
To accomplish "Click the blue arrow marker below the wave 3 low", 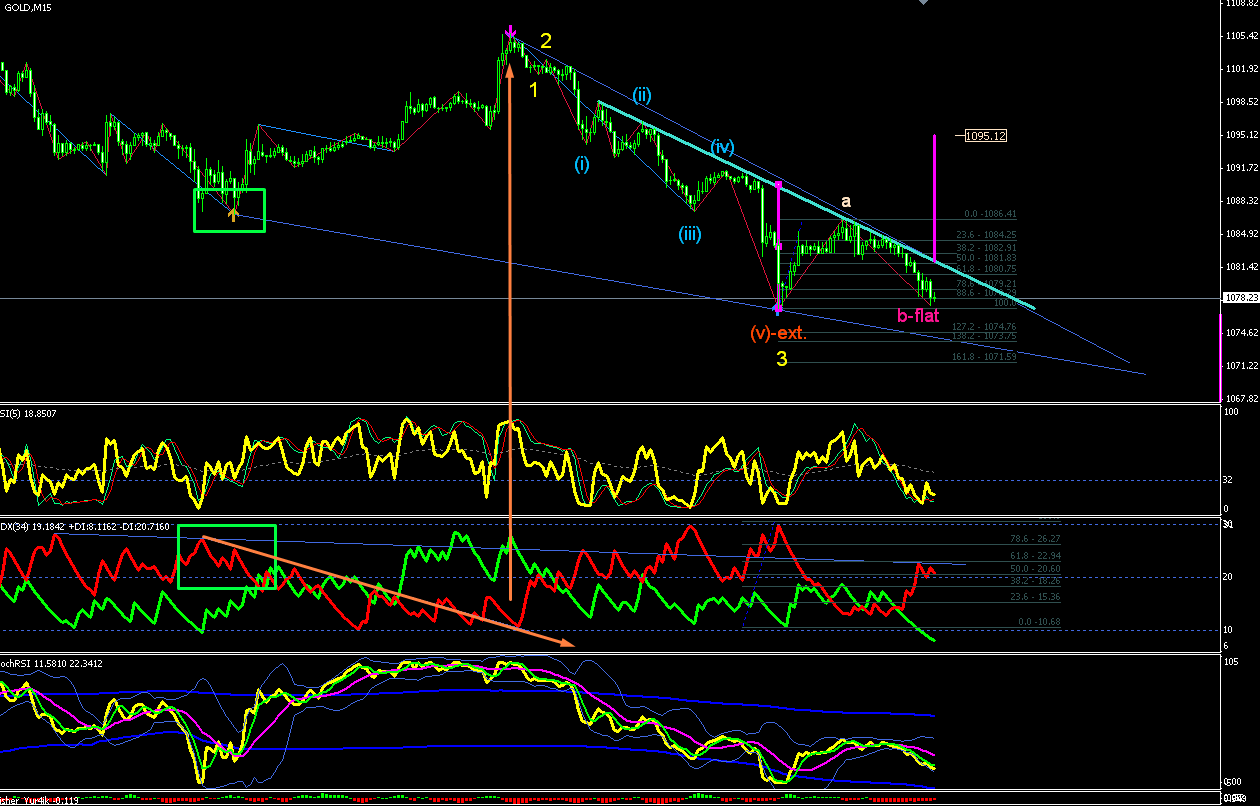I will coord(778,311).
